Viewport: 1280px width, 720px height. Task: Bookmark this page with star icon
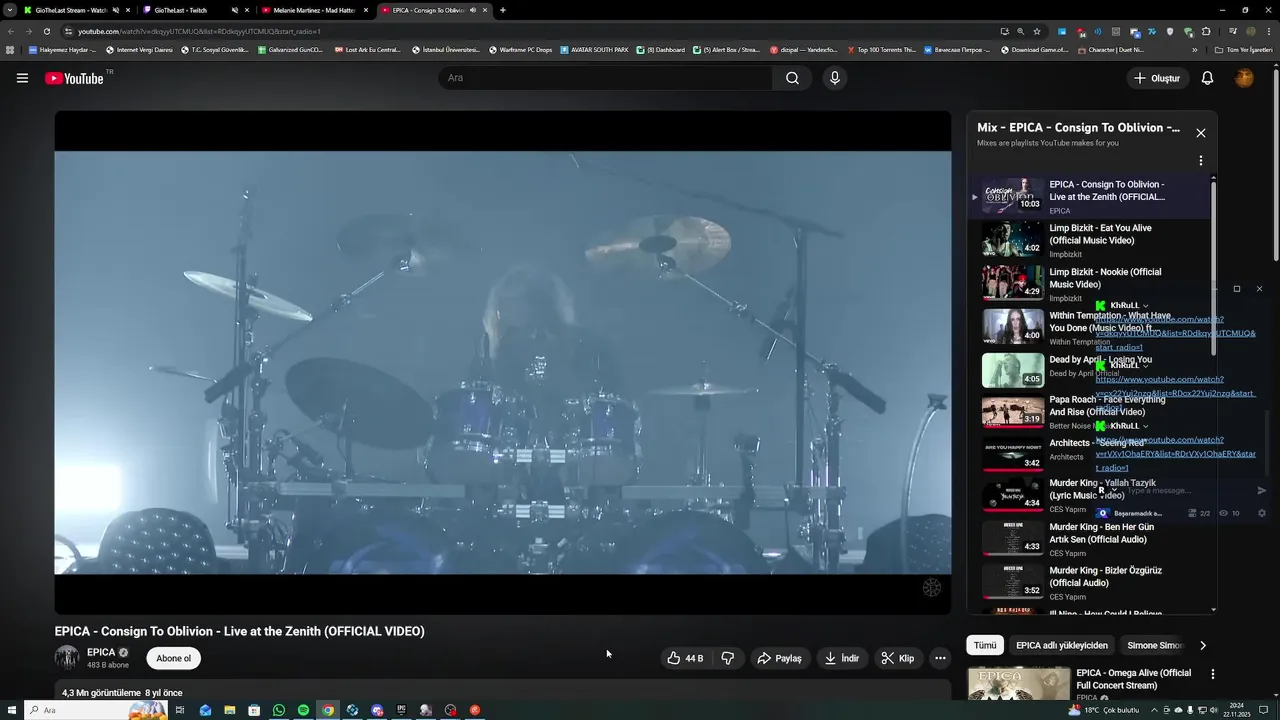point(1037,31)
